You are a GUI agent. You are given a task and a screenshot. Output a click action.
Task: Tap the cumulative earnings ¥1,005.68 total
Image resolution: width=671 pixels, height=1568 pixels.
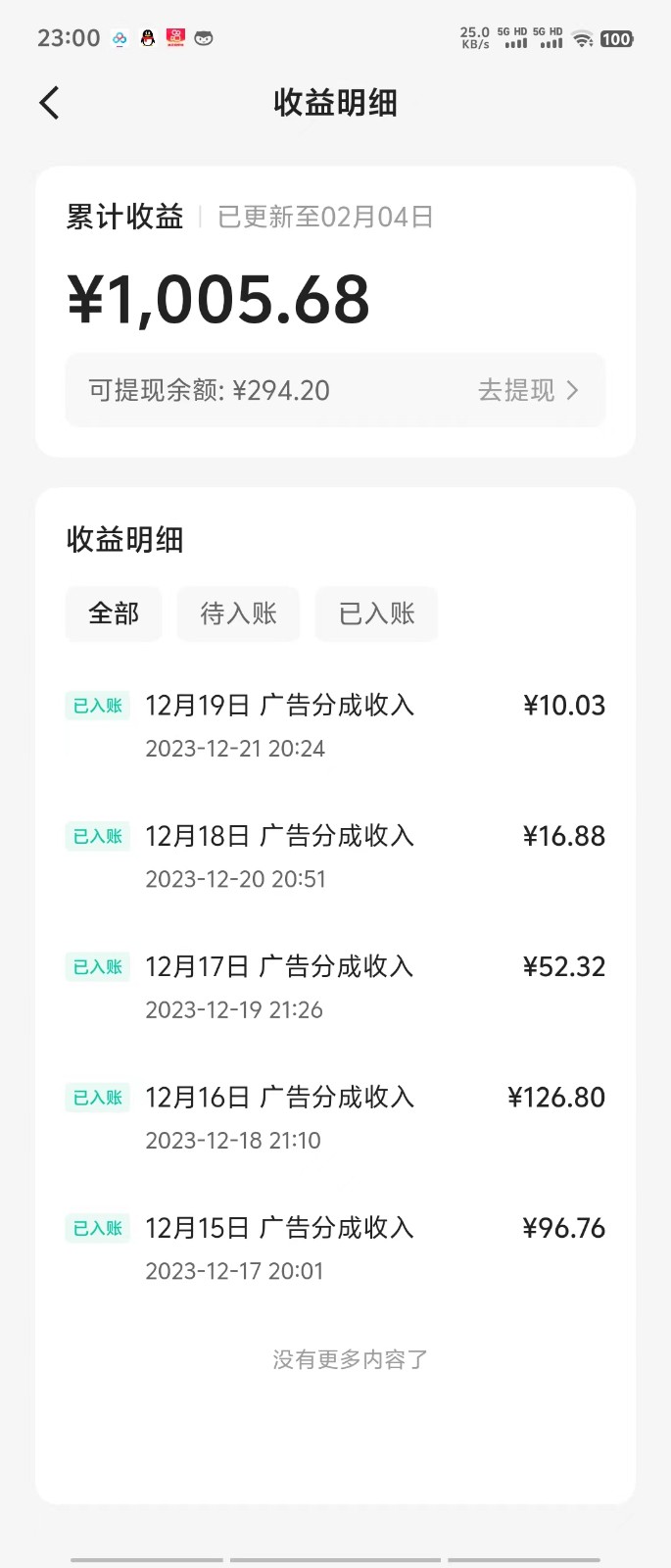[x=218, y=300]
